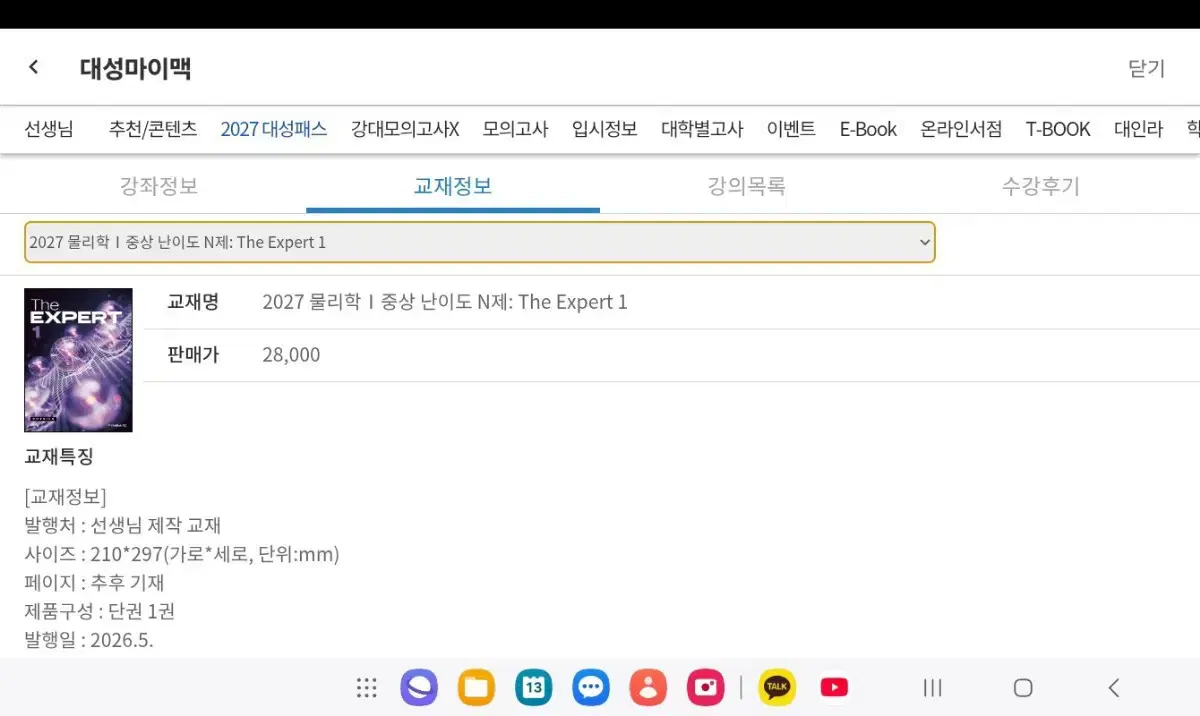Close the page with 닫기
Viewport: 1200px width, 716px height.
point(1147,68)
